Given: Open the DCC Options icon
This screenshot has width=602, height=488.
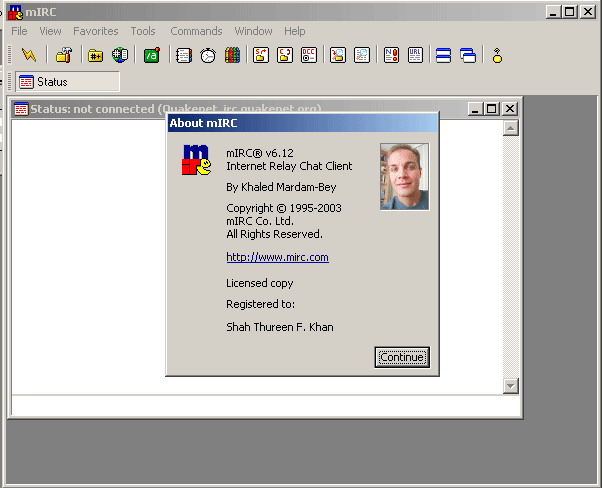Looking at the screenshot, I should click(x=309, y=55).
